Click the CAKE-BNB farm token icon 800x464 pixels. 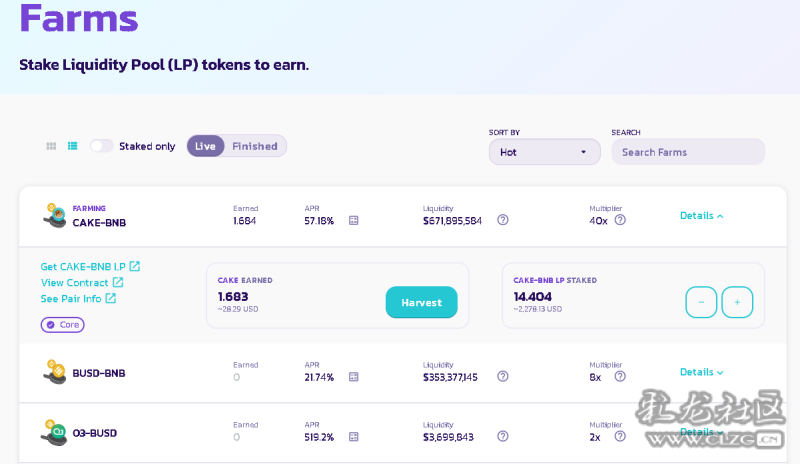(55, 215)
